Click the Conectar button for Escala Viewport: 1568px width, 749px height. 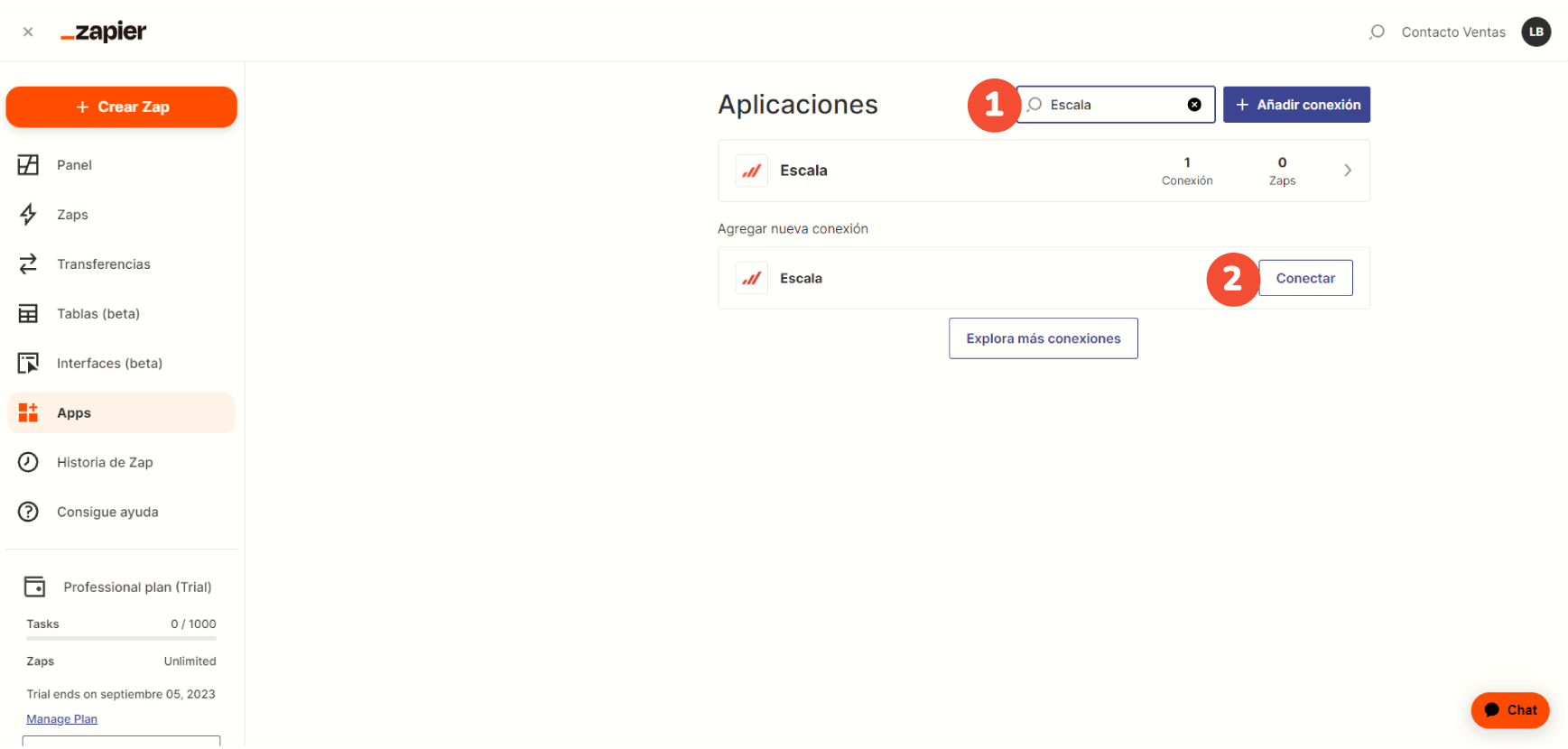(1305, 278)
